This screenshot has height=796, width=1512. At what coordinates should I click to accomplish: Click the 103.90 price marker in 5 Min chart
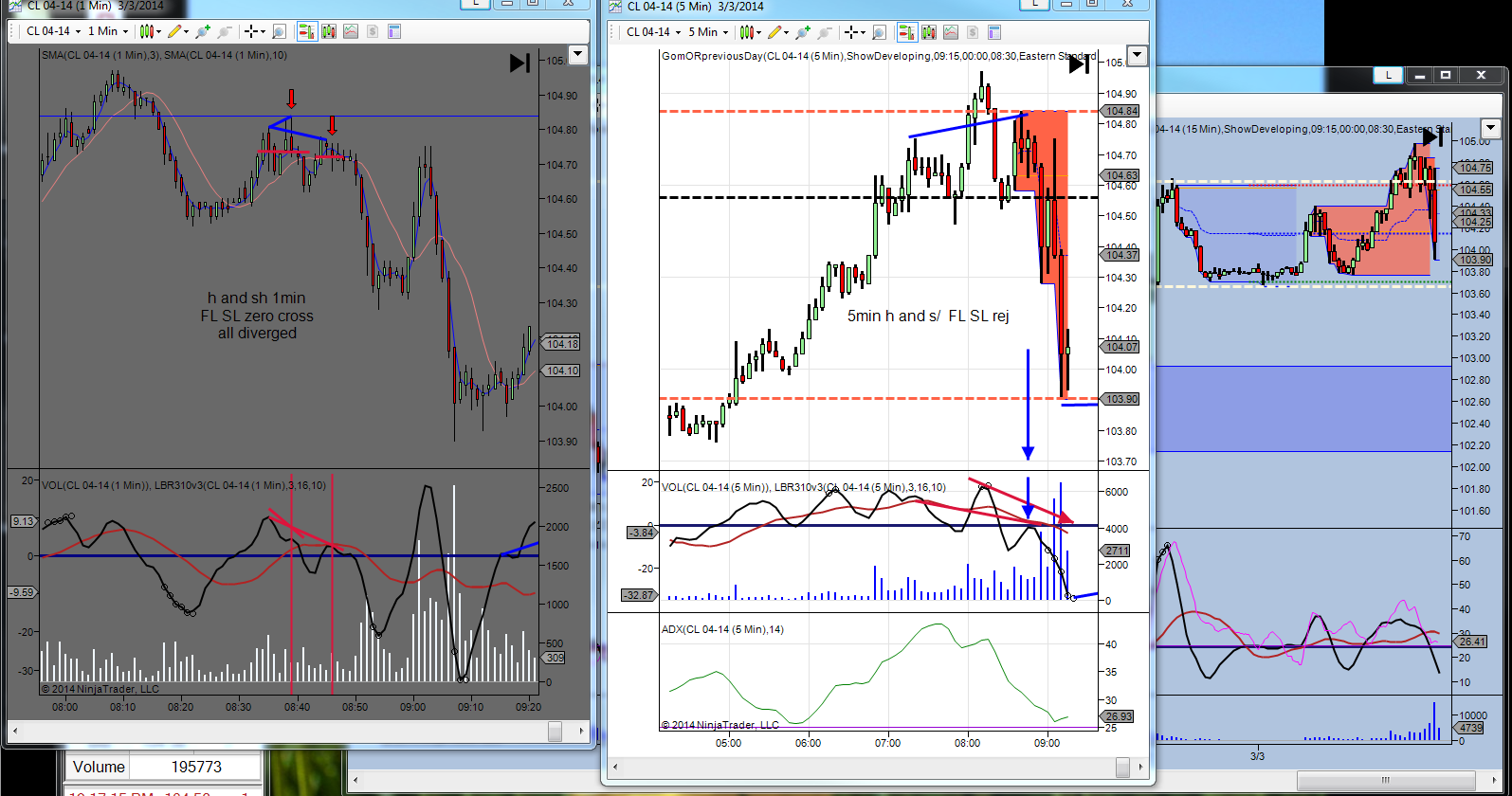tap(1121, 399)
